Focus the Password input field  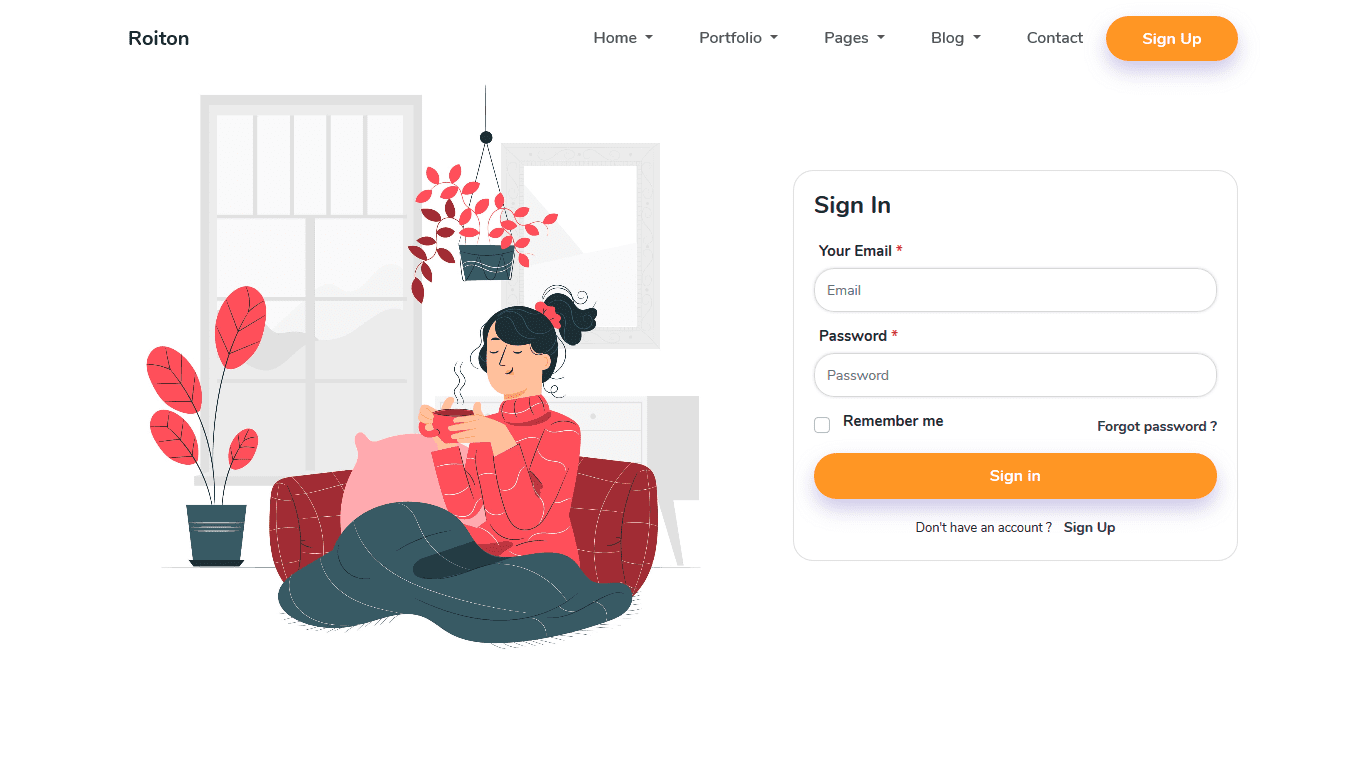[x=1015, y=375]
